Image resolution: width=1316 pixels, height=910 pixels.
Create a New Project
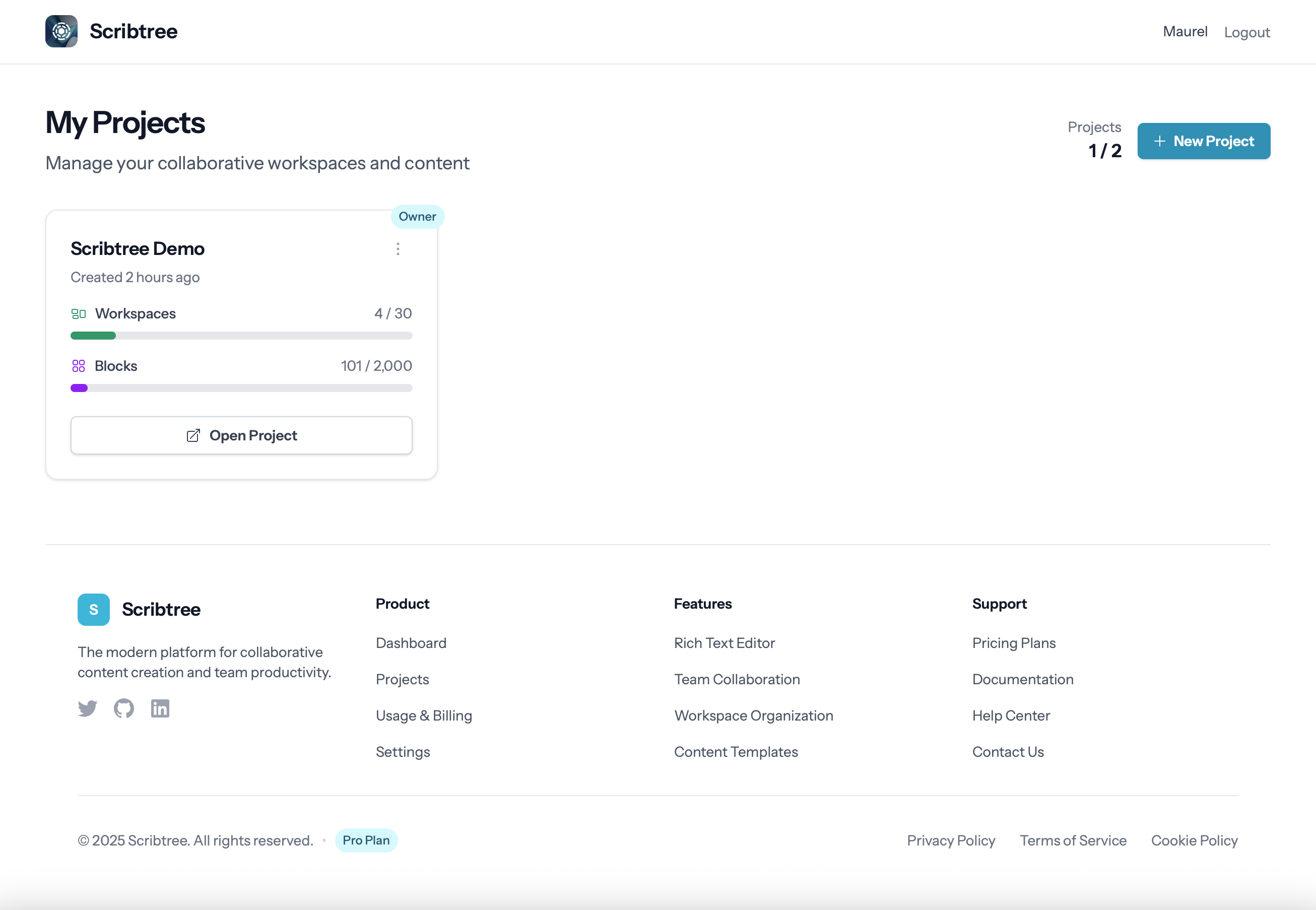[1204, 141]
